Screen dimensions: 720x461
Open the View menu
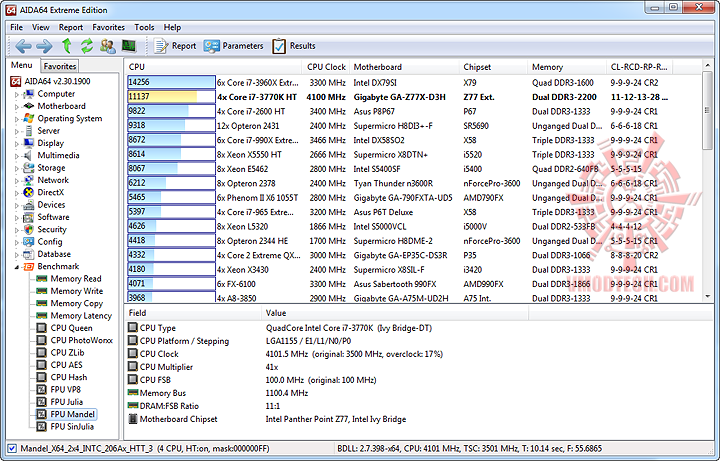pyautogui.click(x=40, y=28)
